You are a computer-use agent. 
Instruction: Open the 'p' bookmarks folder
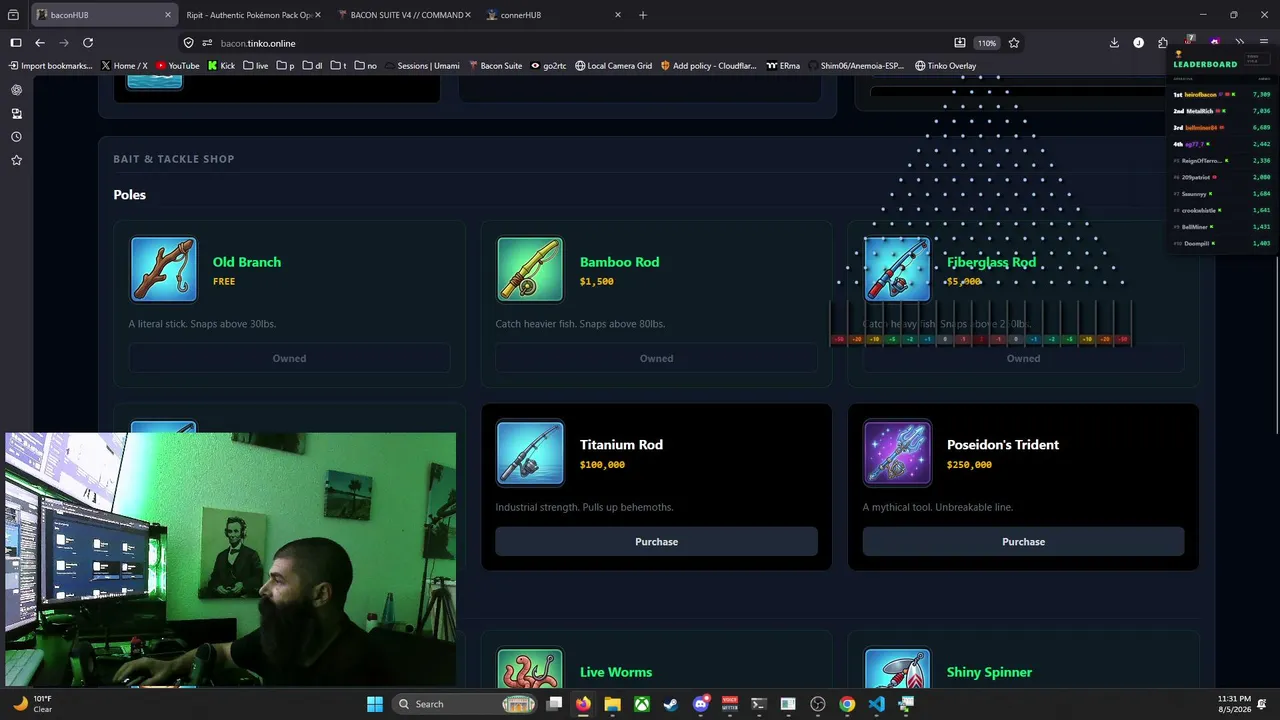point(285,66)
